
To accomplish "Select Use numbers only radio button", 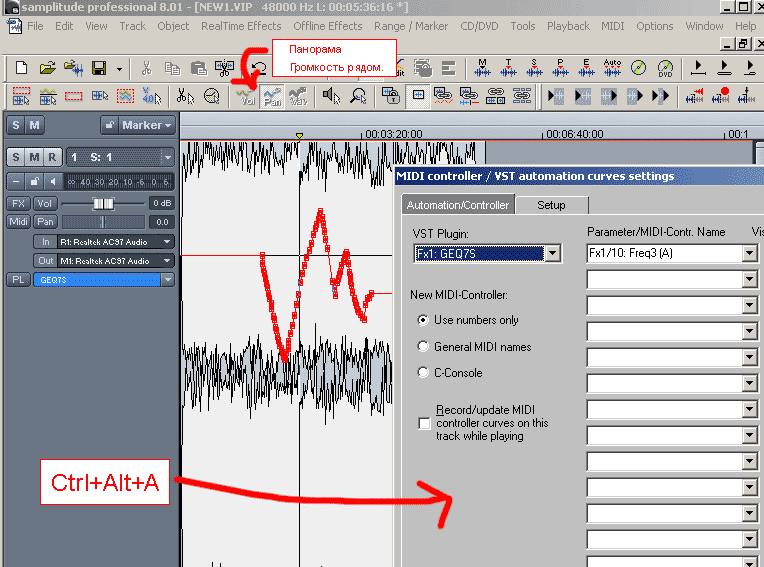I will 423,320.
